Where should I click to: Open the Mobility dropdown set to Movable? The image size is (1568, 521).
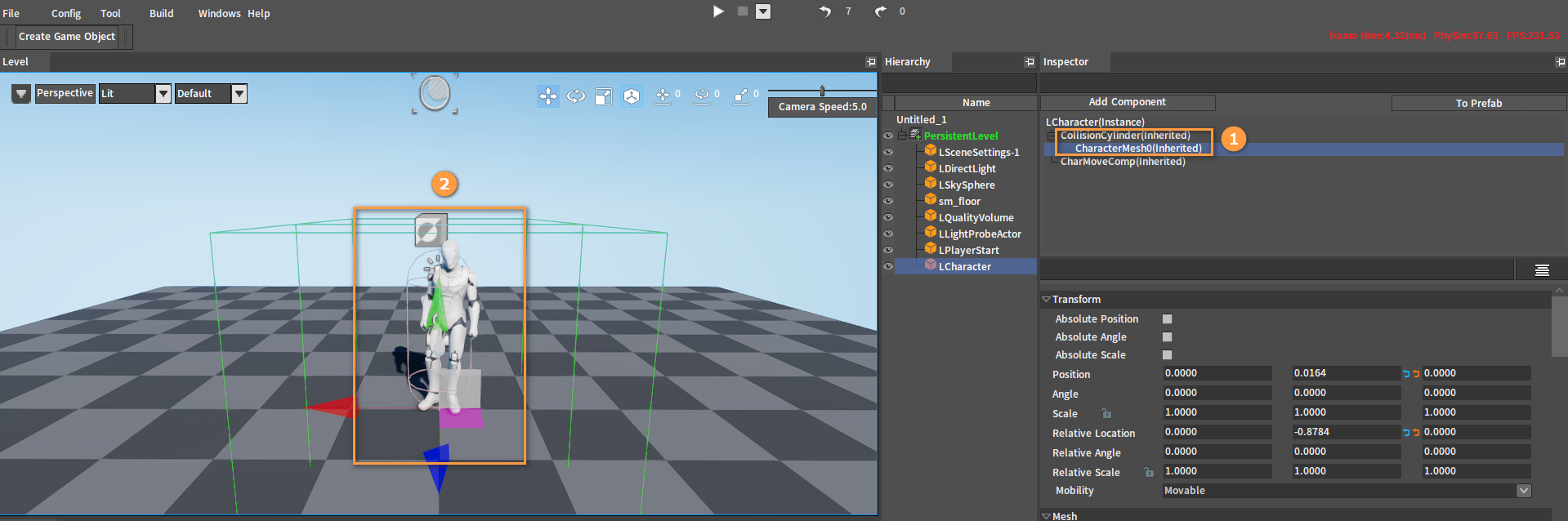tap(1523, 491)
